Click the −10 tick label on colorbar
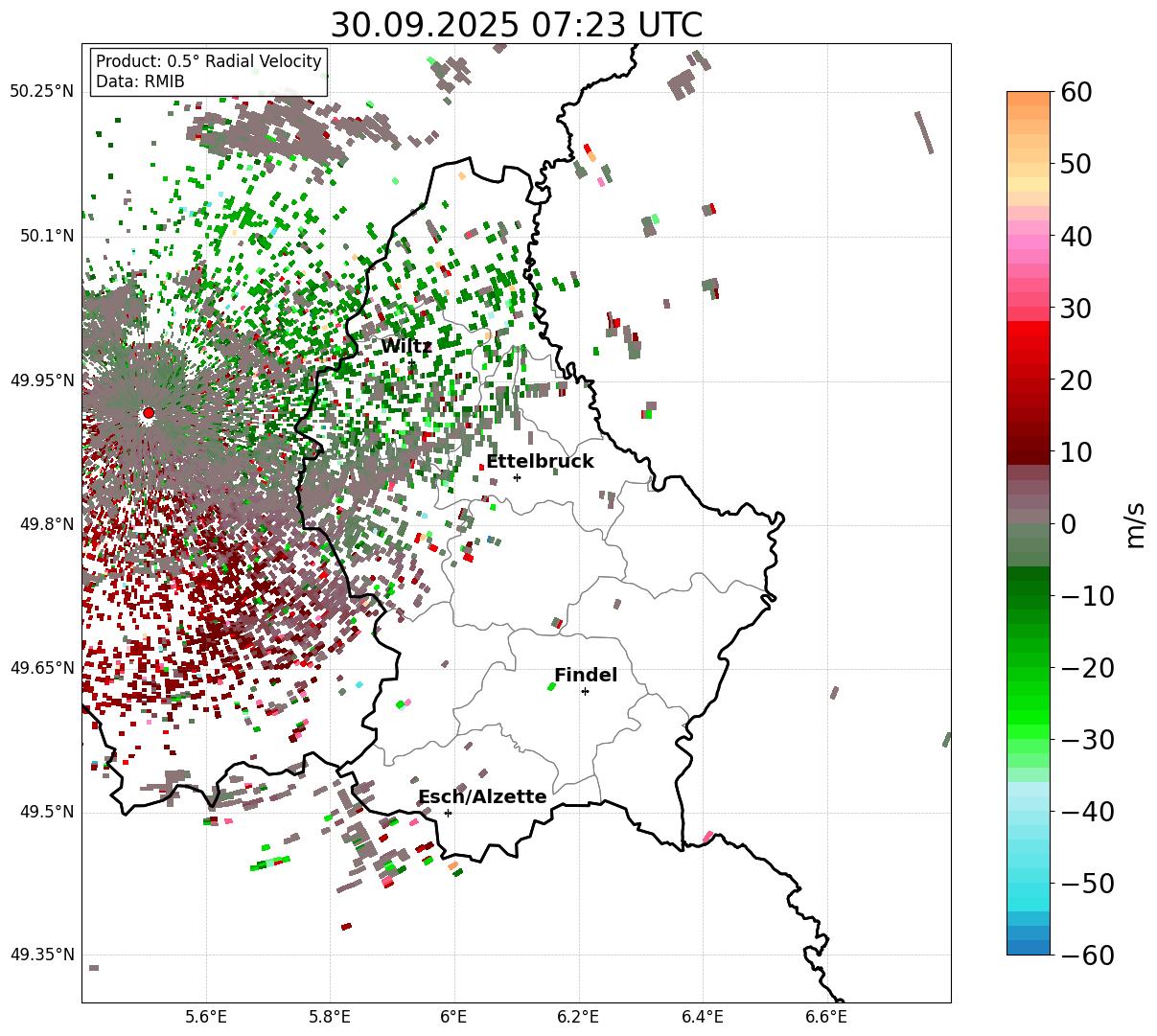Image resolution: width=1157 pixels, height=1036 pixels. tap(1087, 596)
